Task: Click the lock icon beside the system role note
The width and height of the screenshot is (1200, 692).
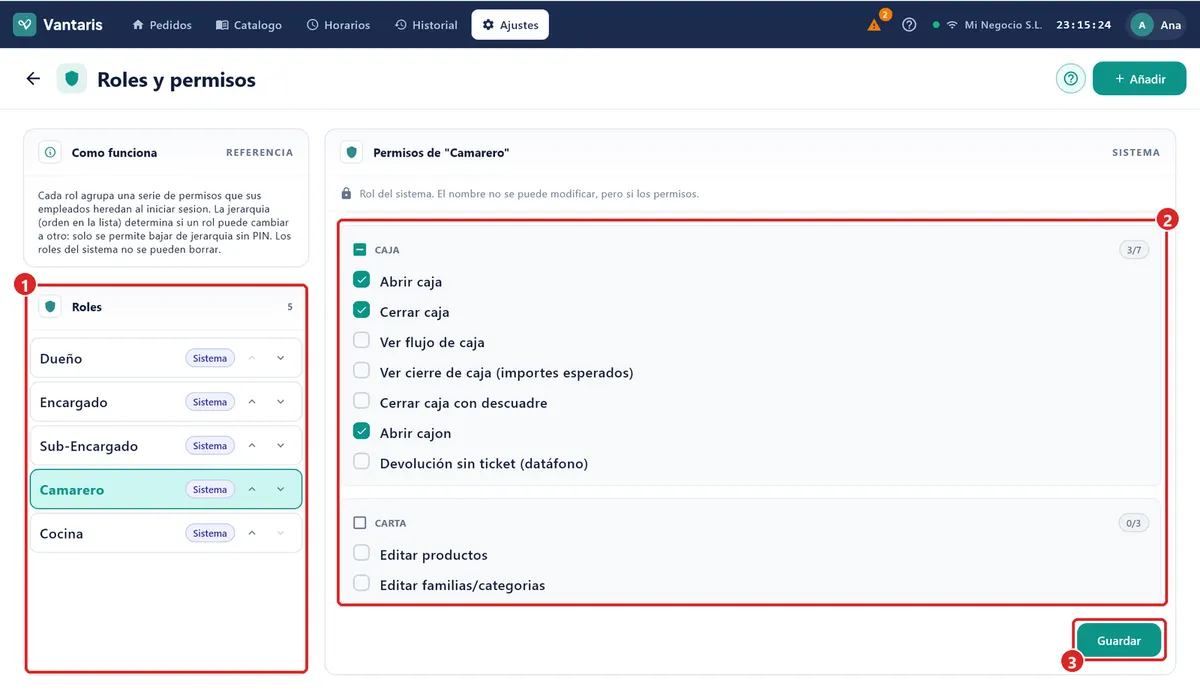Action: [346, 193]
